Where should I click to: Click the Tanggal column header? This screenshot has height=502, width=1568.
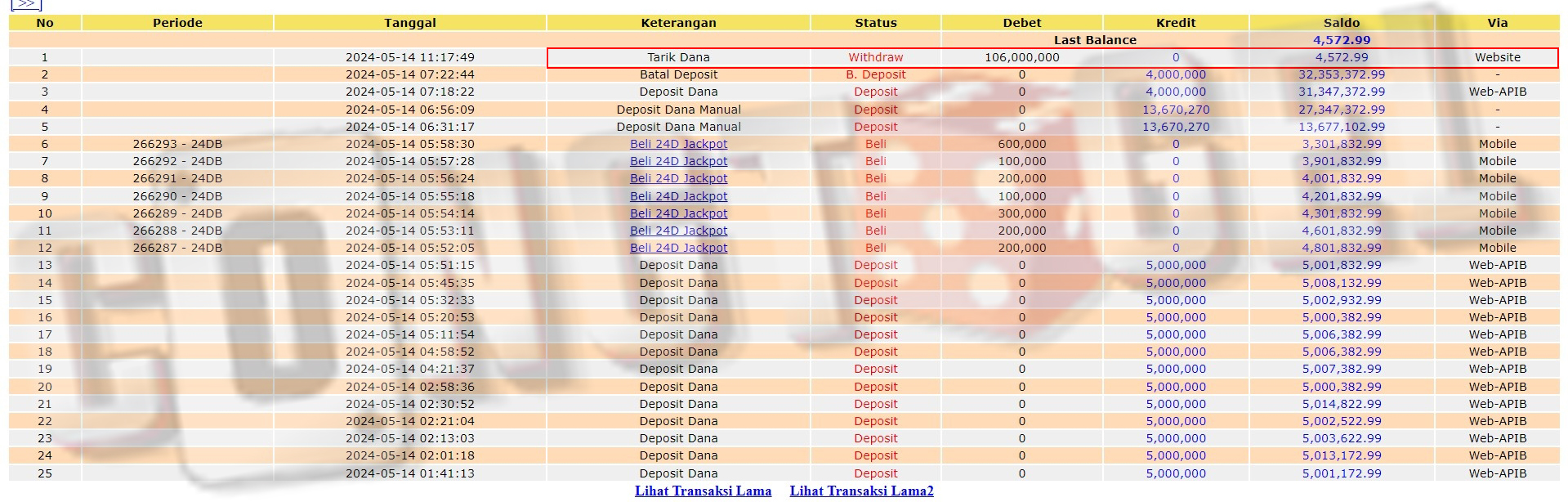(x=409, y=23)
